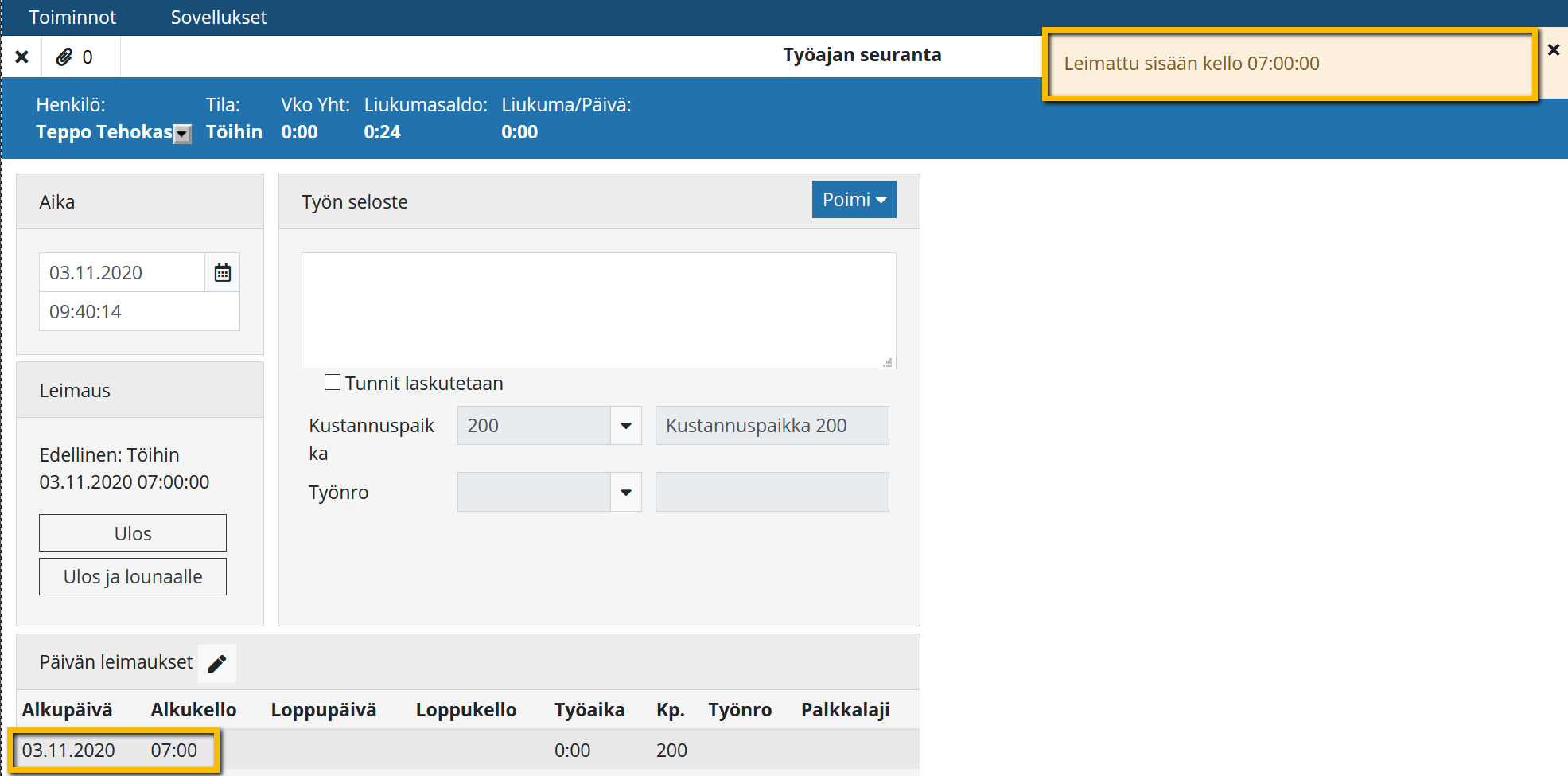The image size is (1568, 776).
Task: Click the time field showing 09:40:14
Action: pyautogui.click(x=139, y=312)
